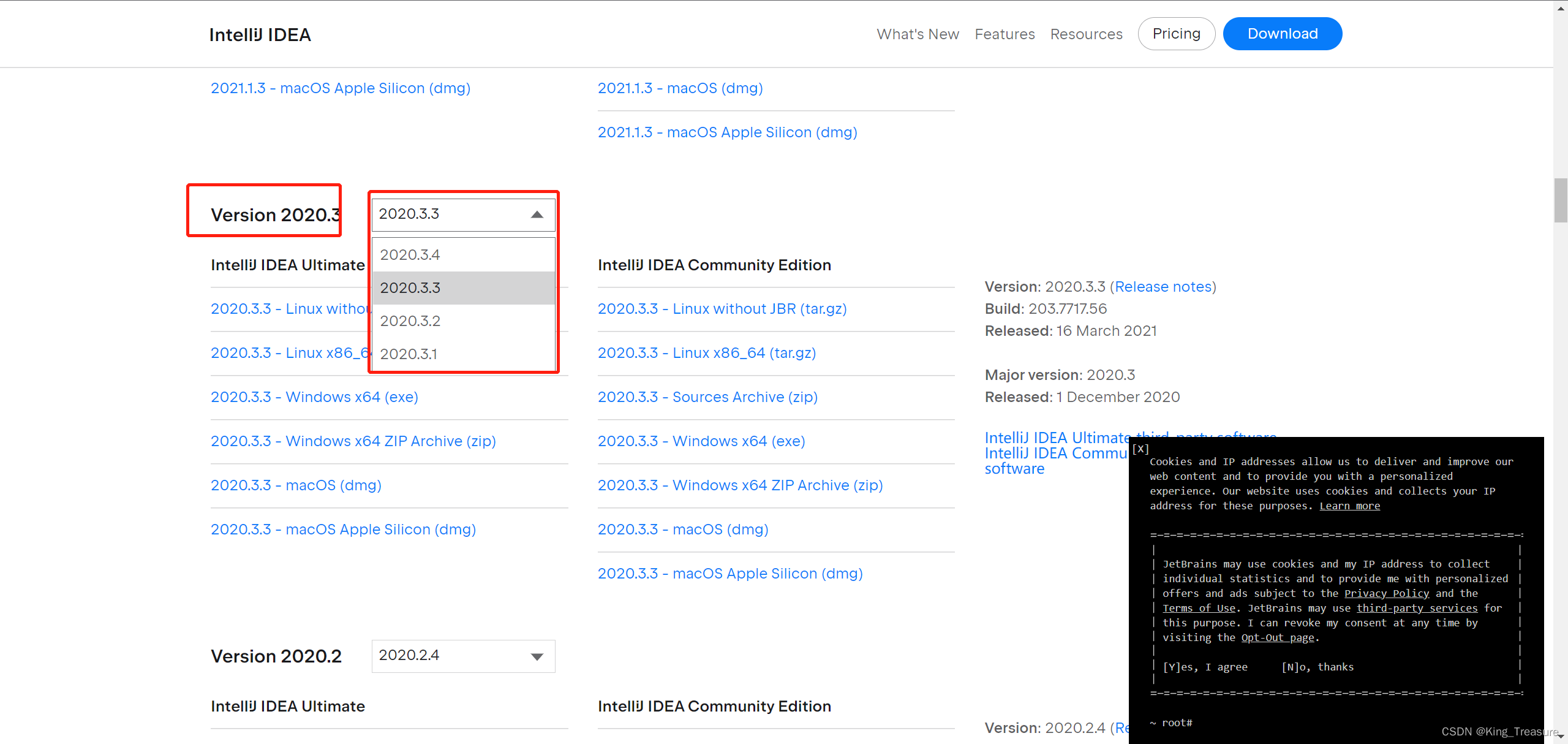Open the third-party services link
The height and width of the screenshot is (744, 1568).
point(1417,608)
